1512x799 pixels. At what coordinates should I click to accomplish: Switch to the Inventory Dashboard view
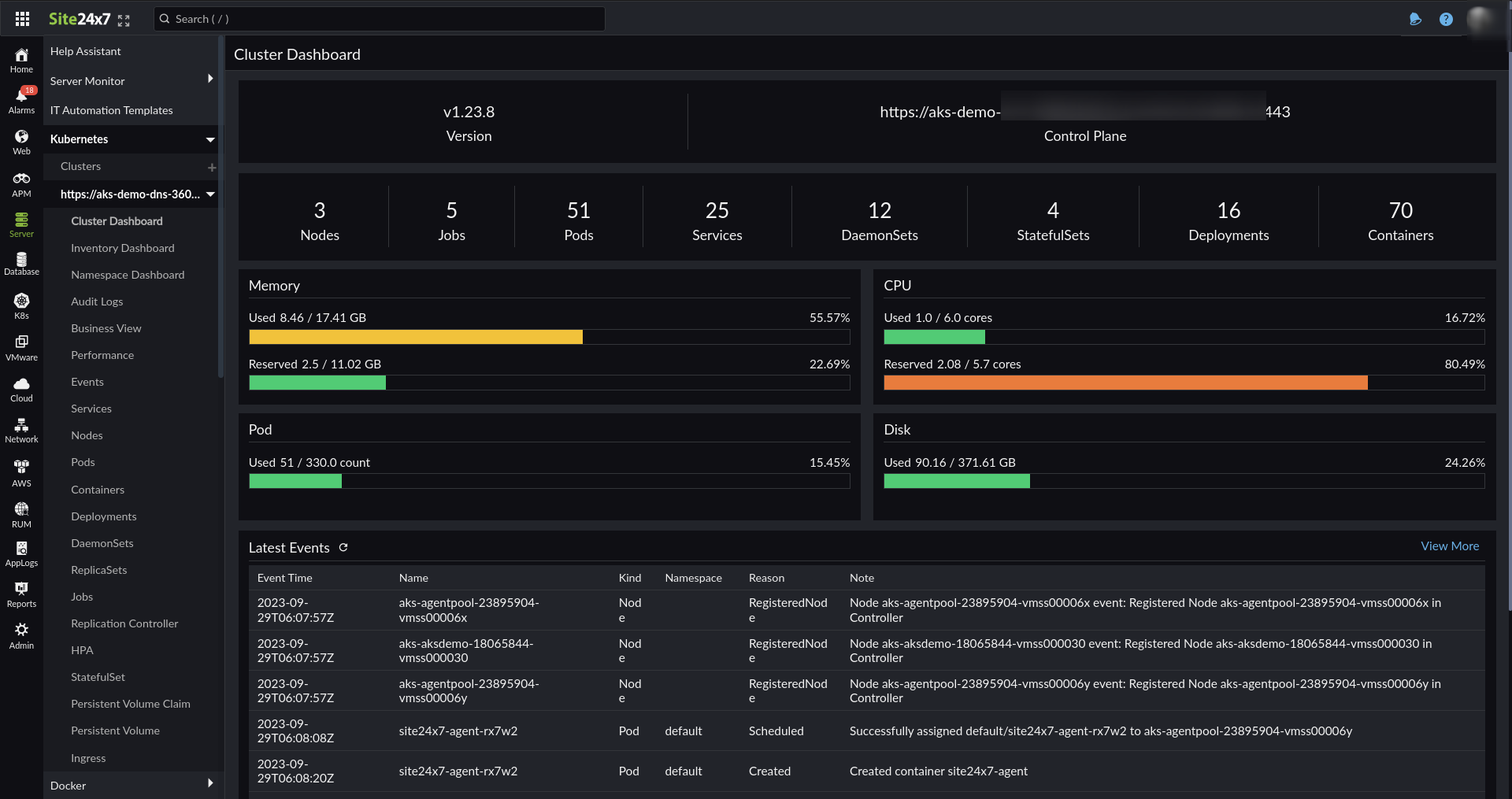click(x=122, y=247)
